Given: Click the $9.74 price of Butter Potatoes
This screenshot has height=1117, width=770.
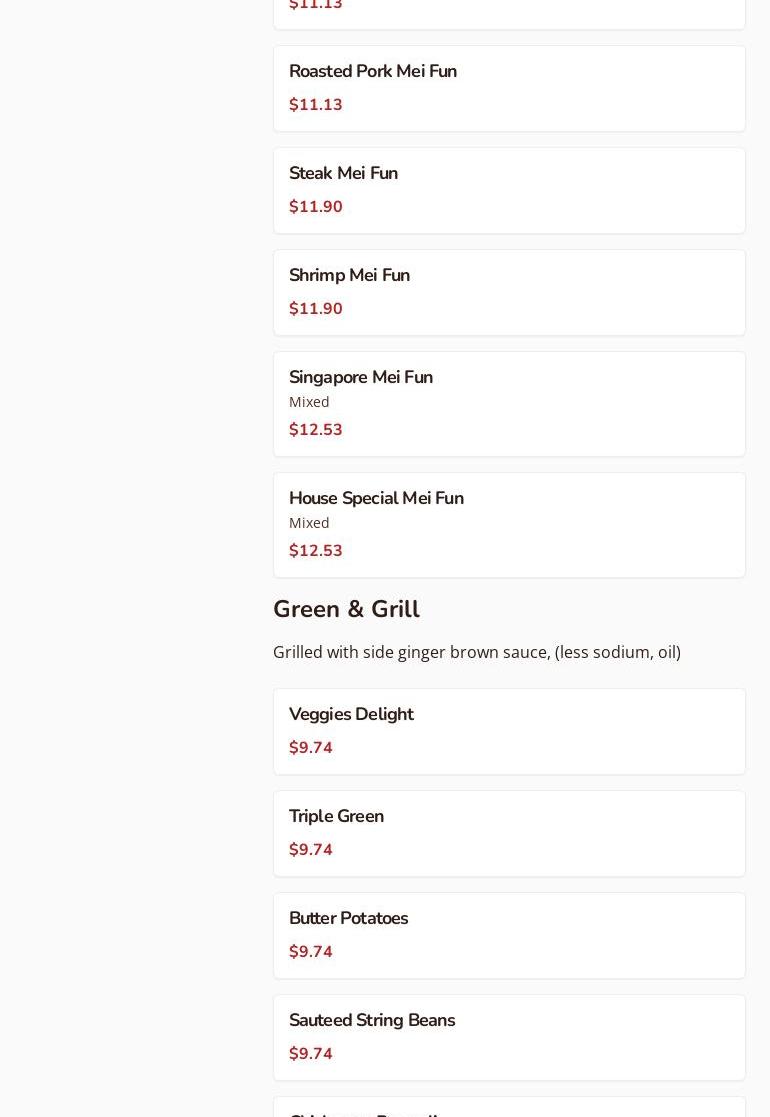Looking at the screenshot, I should point(311,952).
